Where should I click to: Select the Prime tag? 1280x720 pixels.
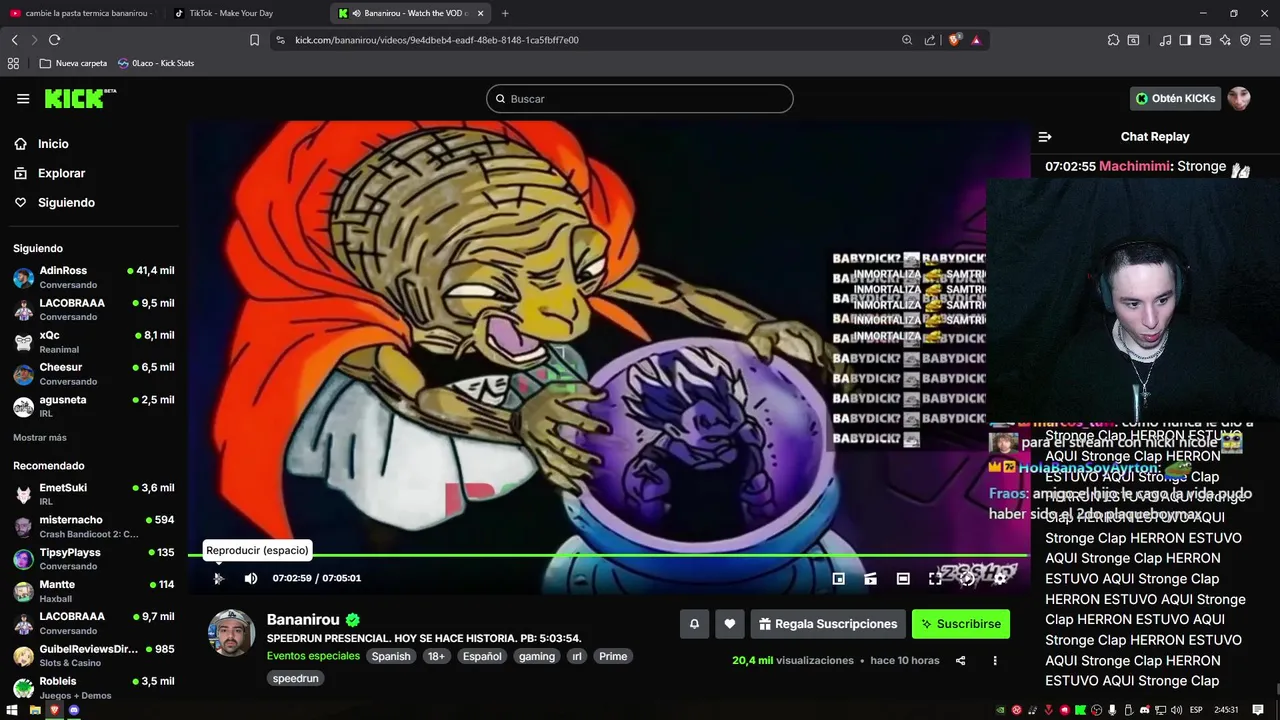613,656
